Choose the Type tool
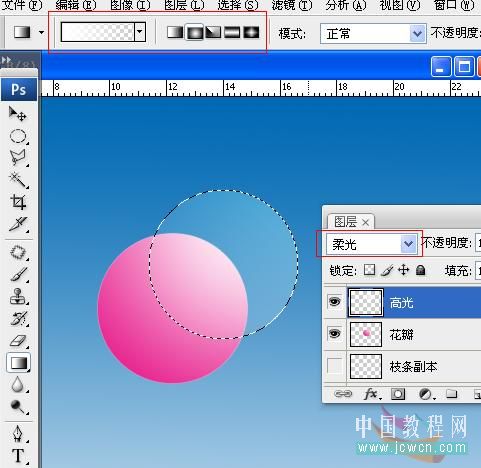 click(x=18, y=456)
